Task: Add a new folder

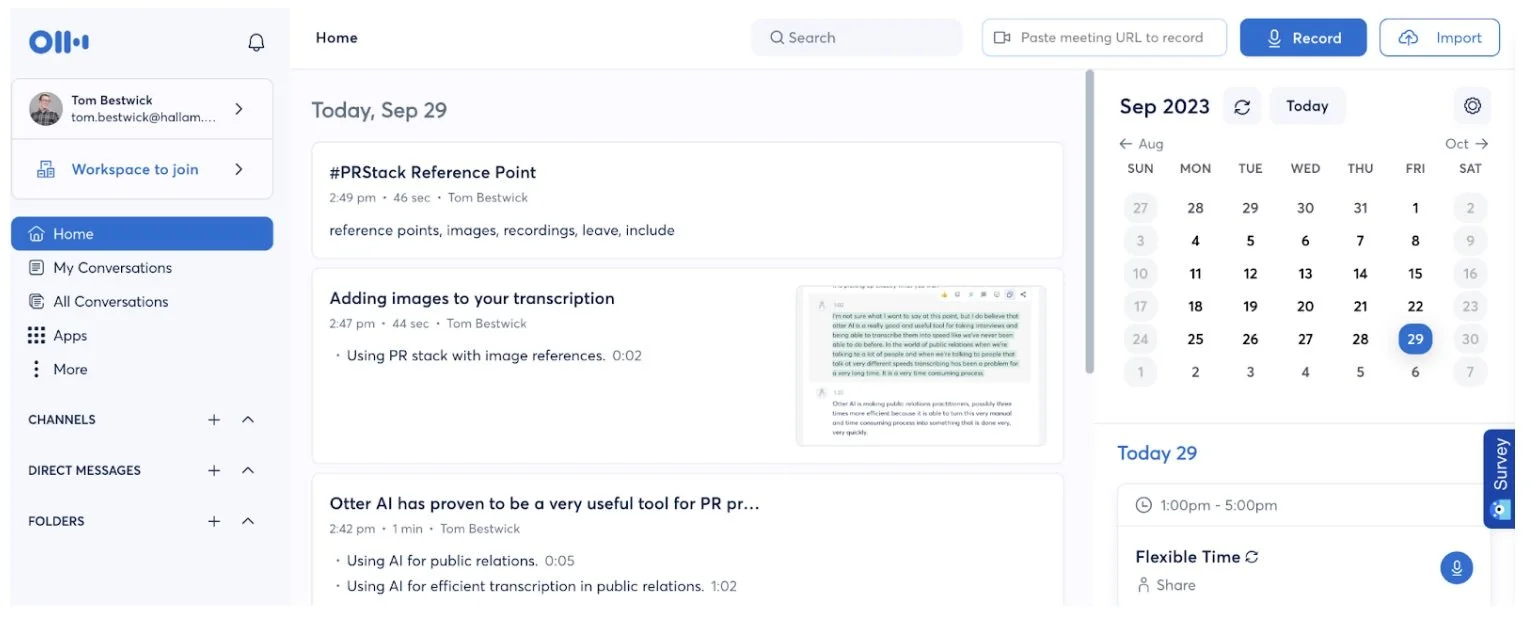Action: tap(214, 521)
